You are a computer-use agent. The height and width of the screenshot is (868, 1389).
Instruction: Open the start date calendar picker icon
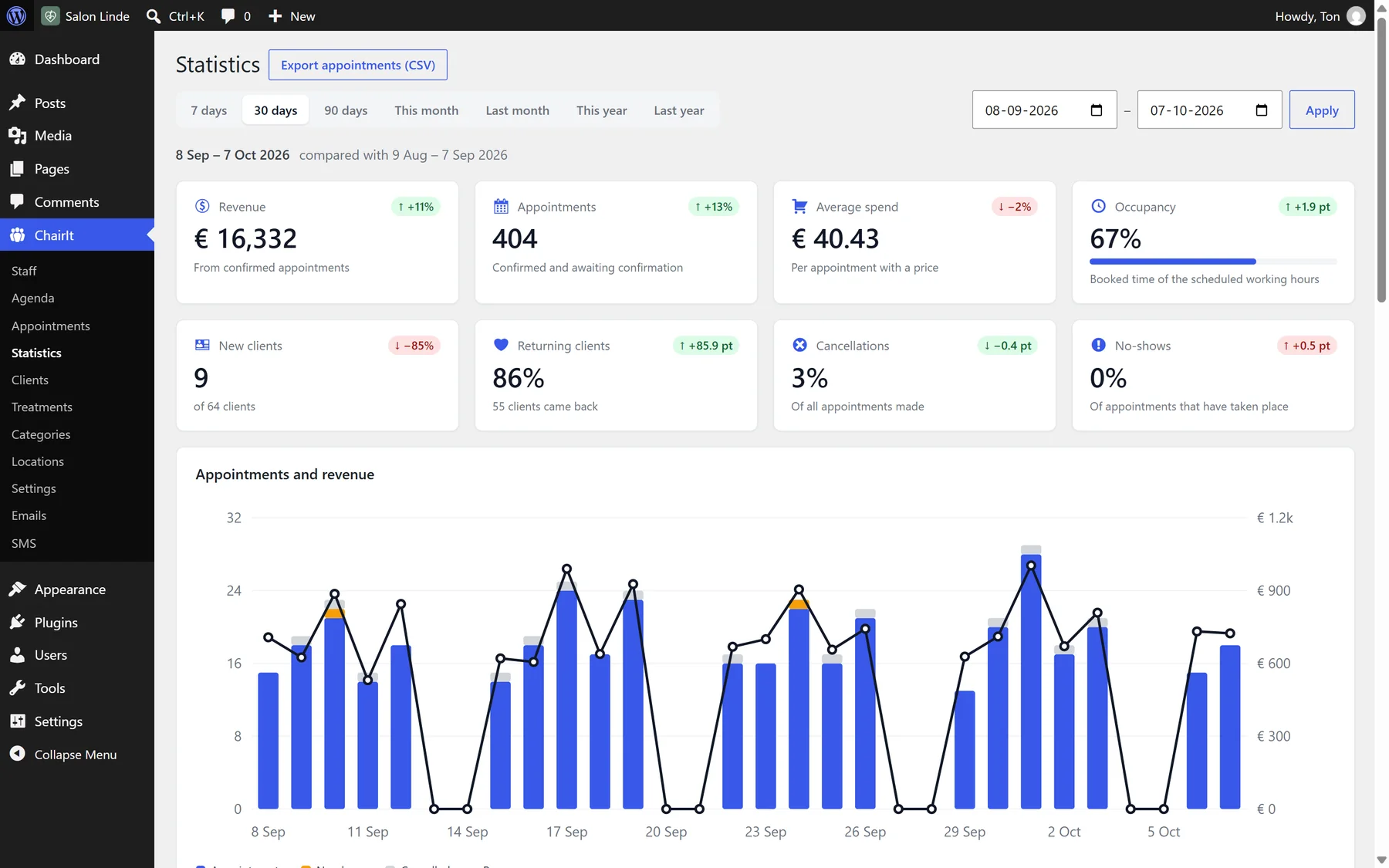(x=1096, y=110)
